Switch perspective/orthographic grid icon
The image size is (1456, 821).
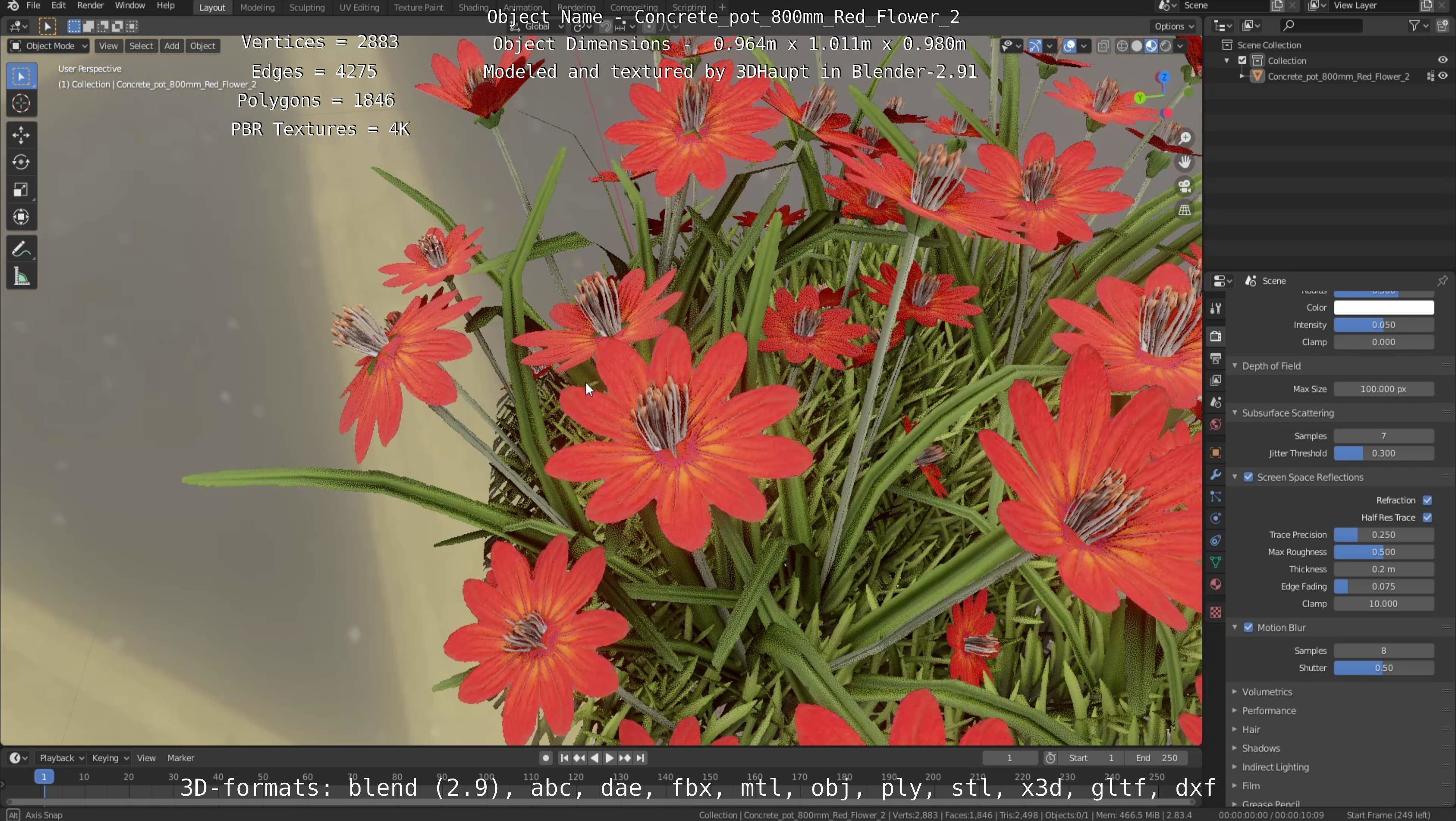1185,210
